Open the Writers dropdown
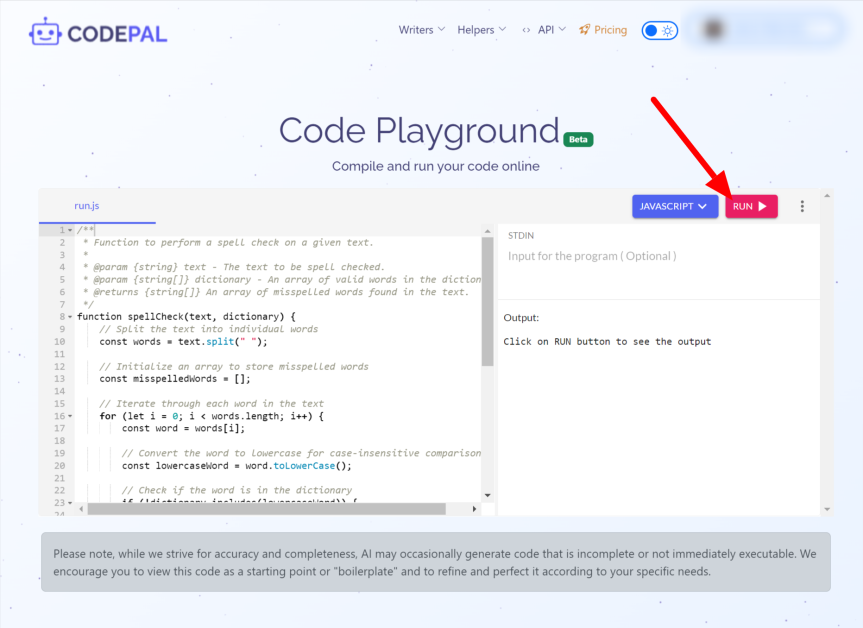The image size is (863, 628). click(x=421, y=30)
